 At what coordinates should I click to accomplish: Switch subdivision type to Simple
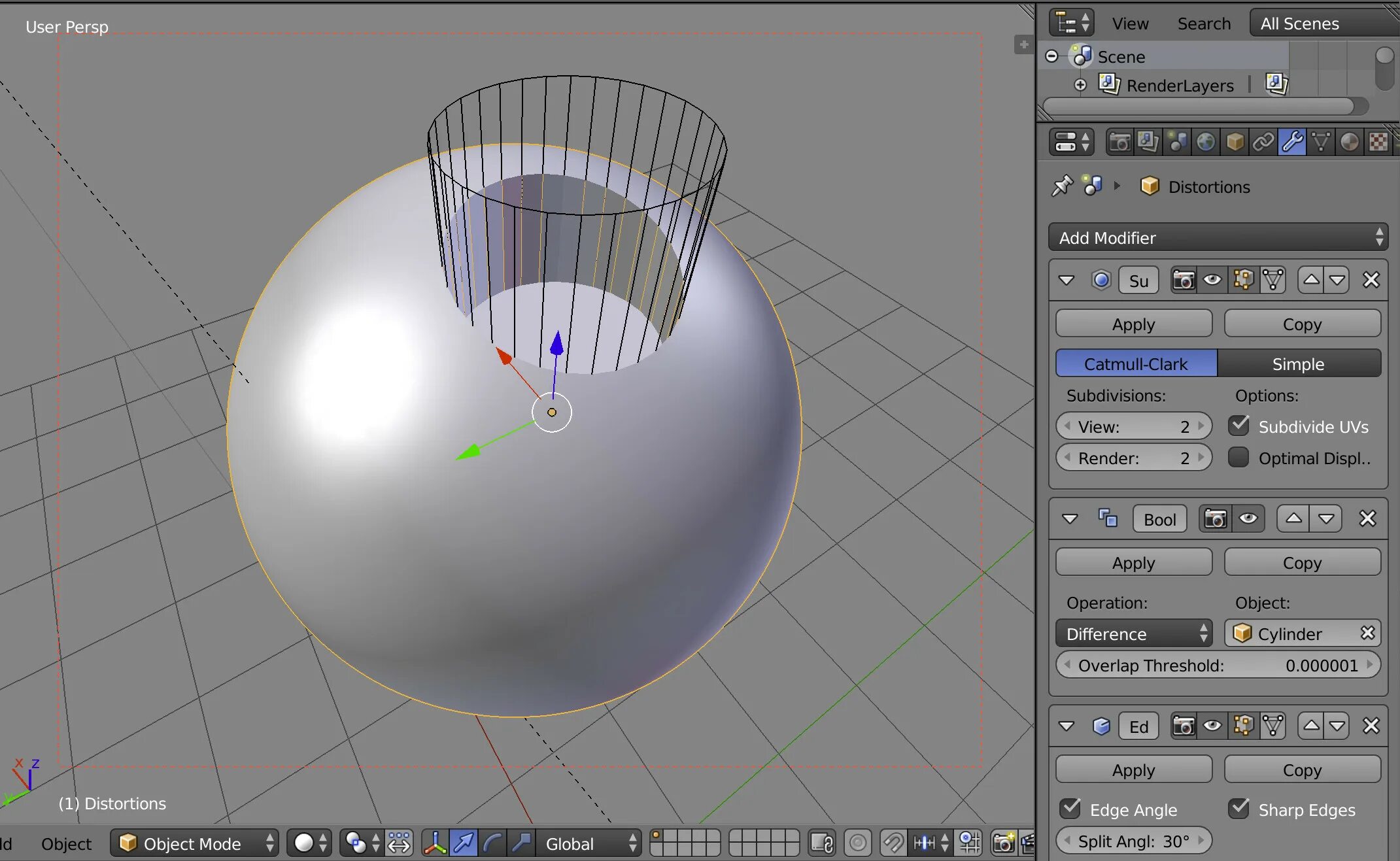pos(1298,363)
